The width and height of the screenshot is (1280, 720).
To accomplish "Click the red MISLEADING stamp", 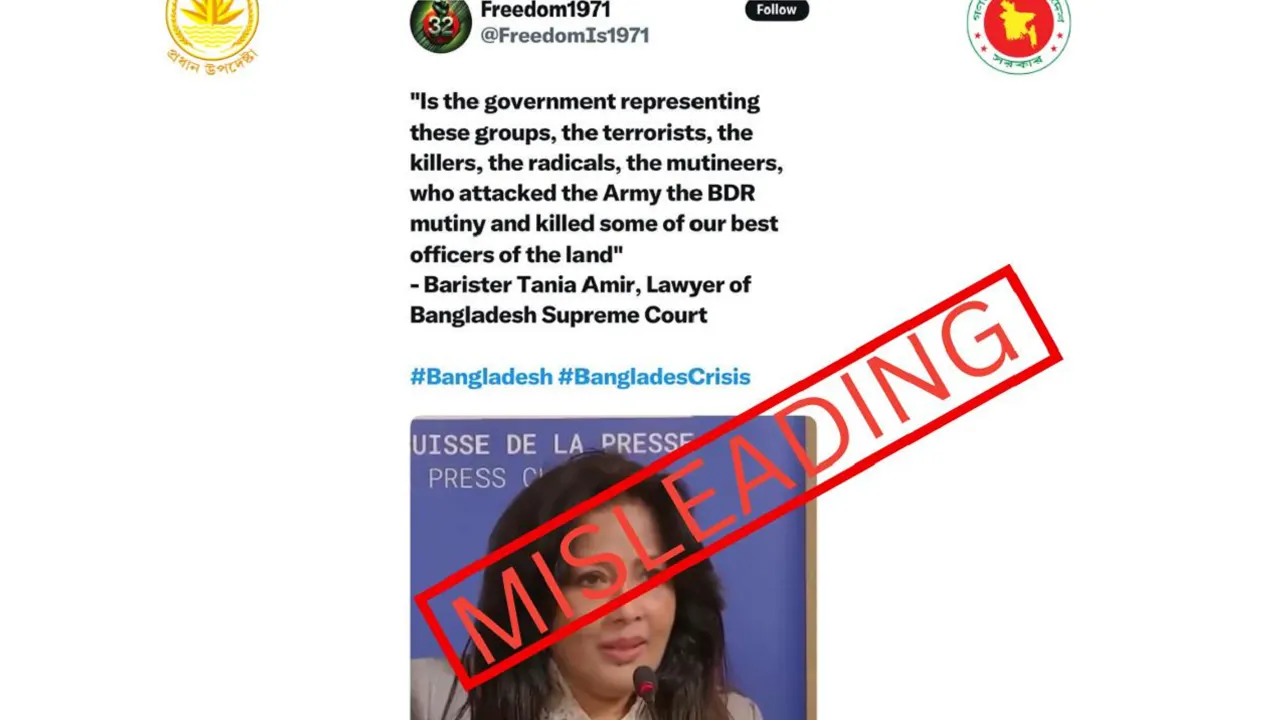I will (x=737, y=478).
